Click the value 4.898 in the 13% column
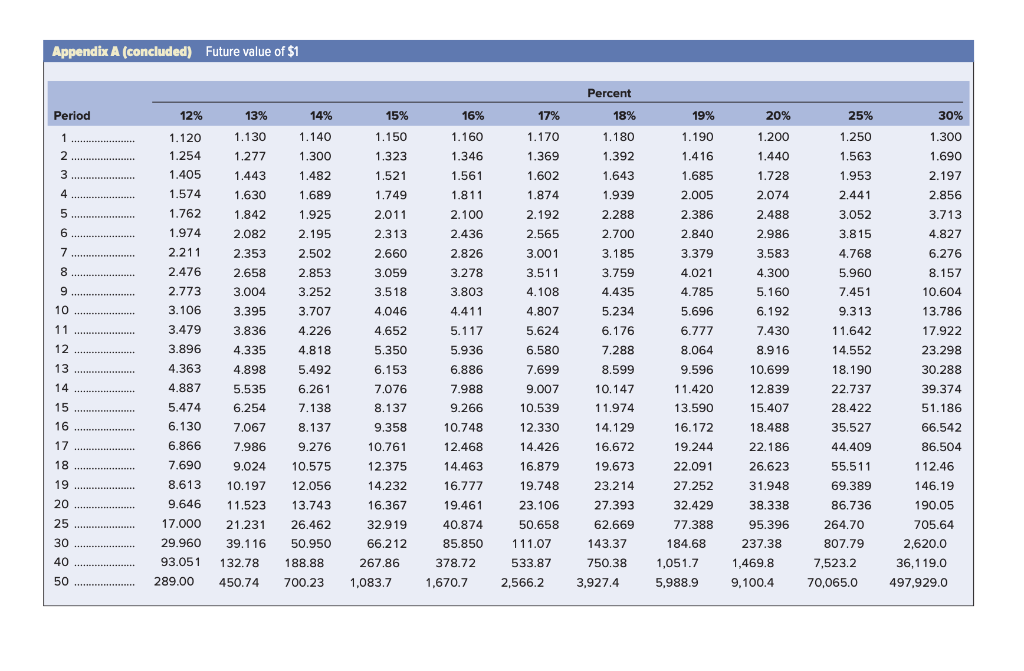This screenshot has height=671, width=1024. (x=250, y=370)
